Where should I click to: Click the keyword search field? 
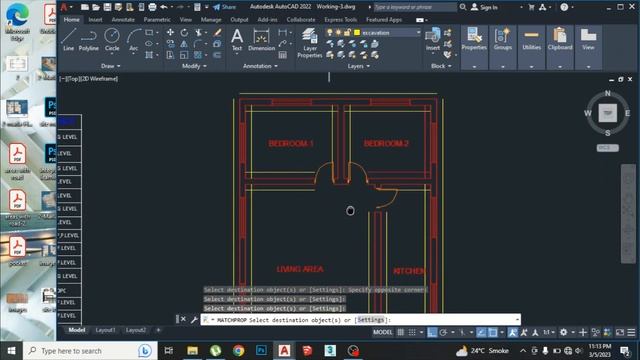[415, 7]
